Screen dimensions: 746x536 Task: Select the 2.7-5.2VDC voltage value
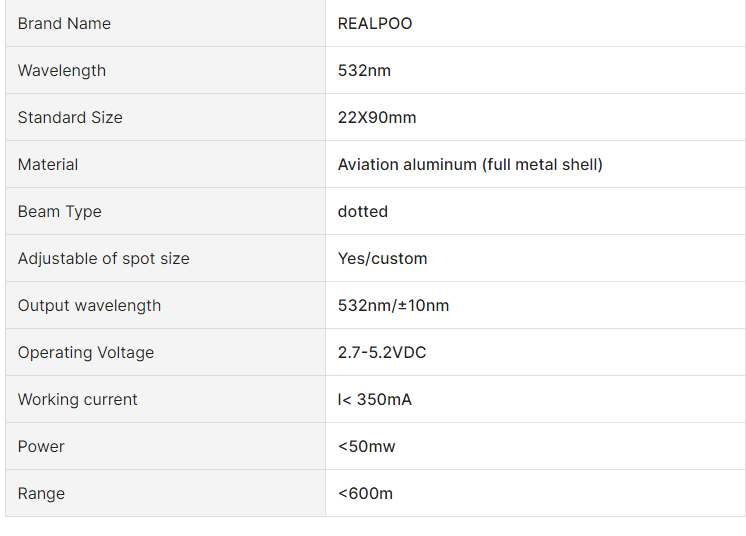(x=382, y=353)
